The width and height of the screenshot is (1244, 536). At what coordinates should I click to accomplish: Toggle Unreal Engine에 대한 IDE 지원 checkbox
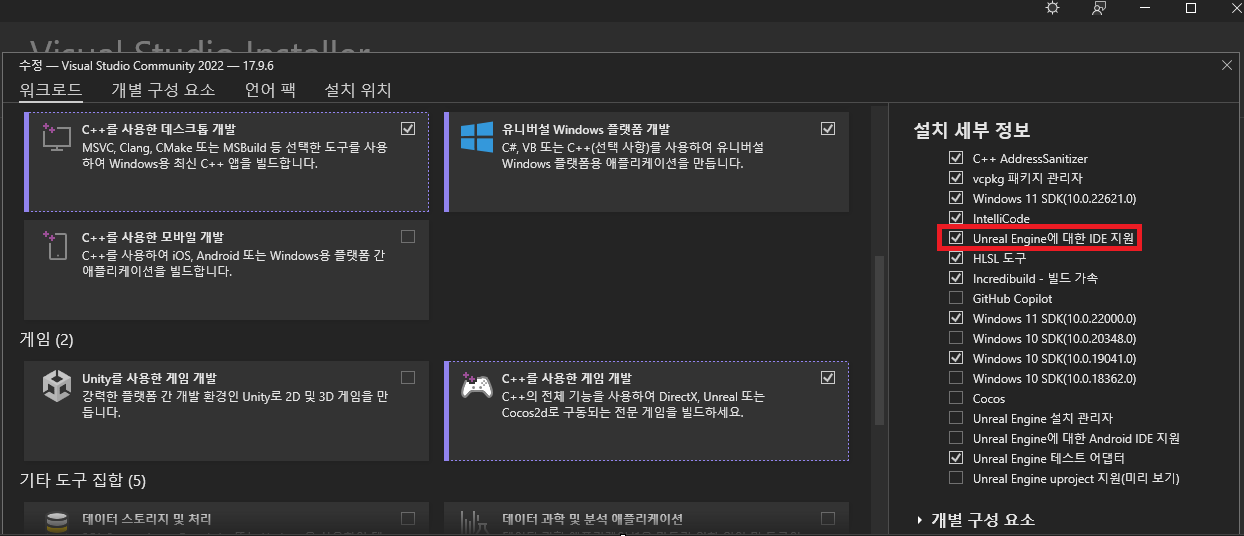click(956, 238)
